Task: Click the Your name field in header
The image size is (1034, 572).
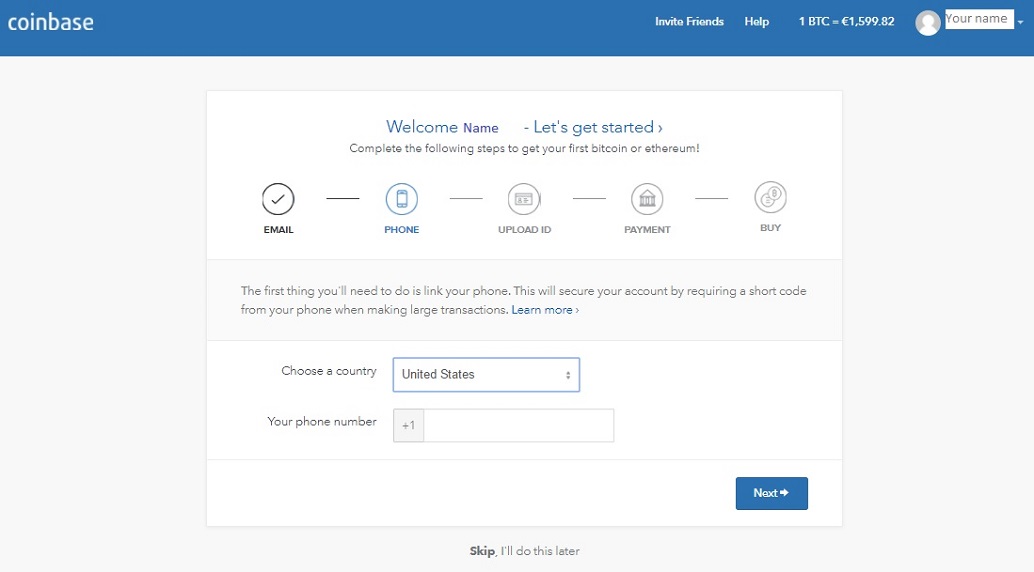Action: (979, 19)
